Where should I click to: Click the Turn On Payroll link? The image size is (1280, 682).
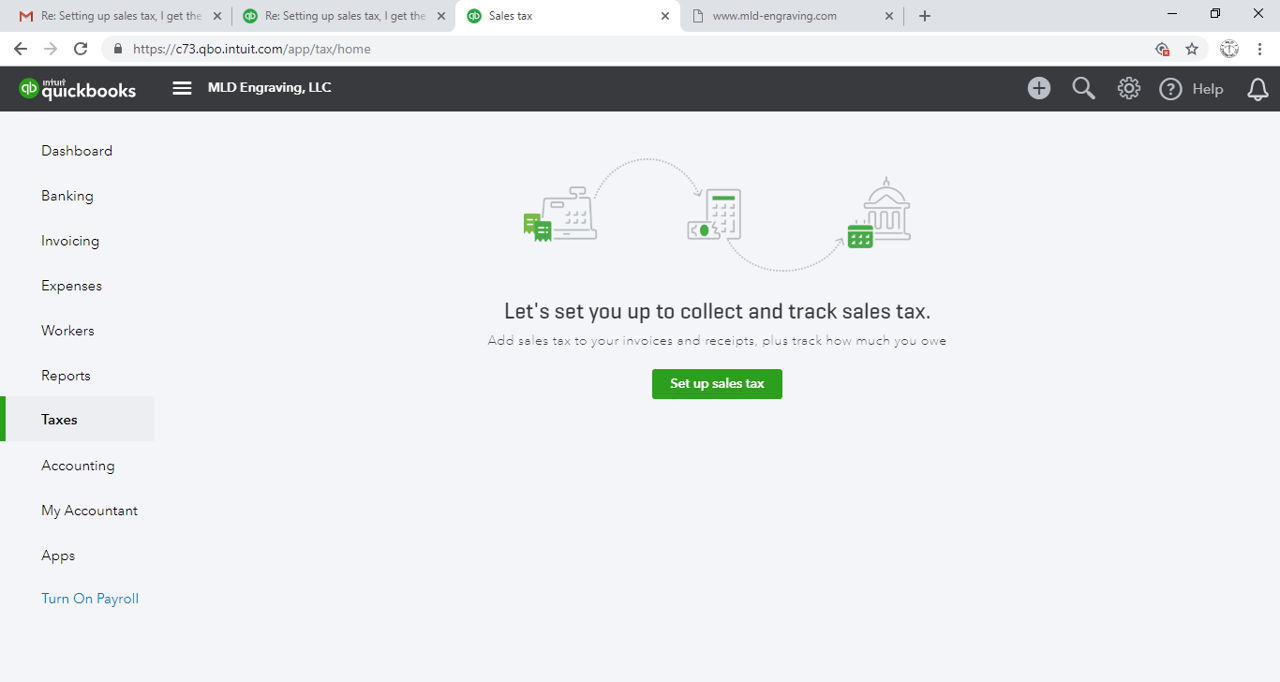tap(90, 599)
